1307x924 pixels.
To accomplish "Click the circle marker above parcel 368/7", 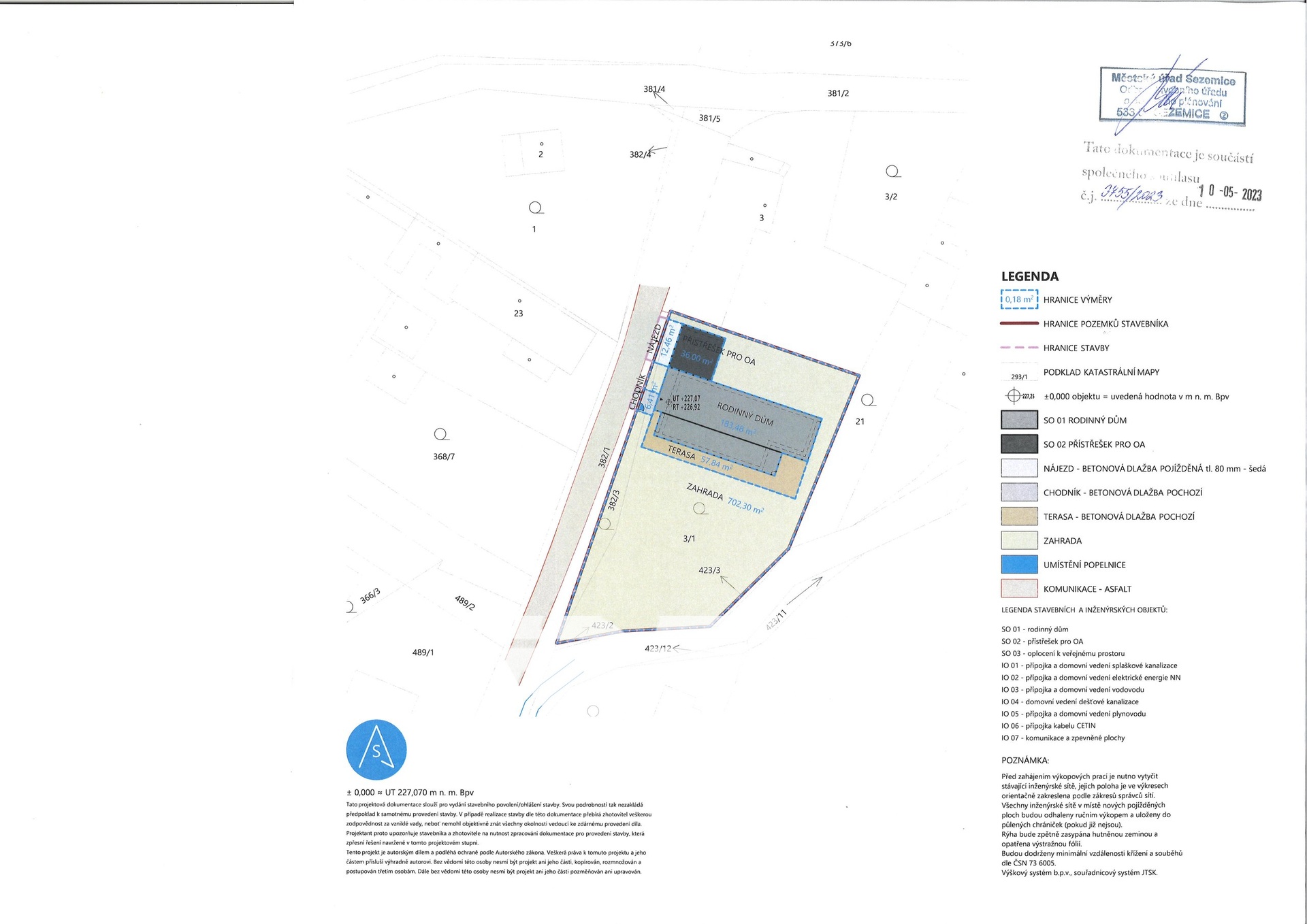I will 440,434.
